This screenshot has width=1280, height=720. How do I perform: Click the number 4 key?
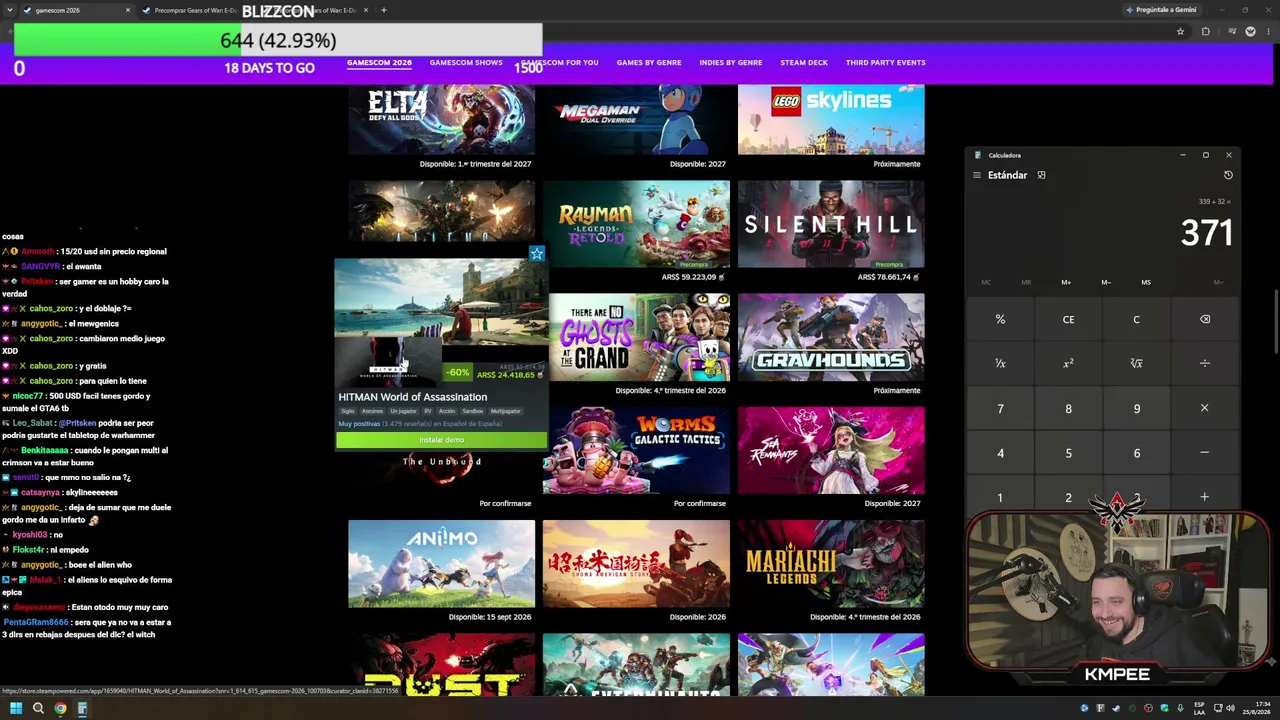click(x=1000, y=453)
